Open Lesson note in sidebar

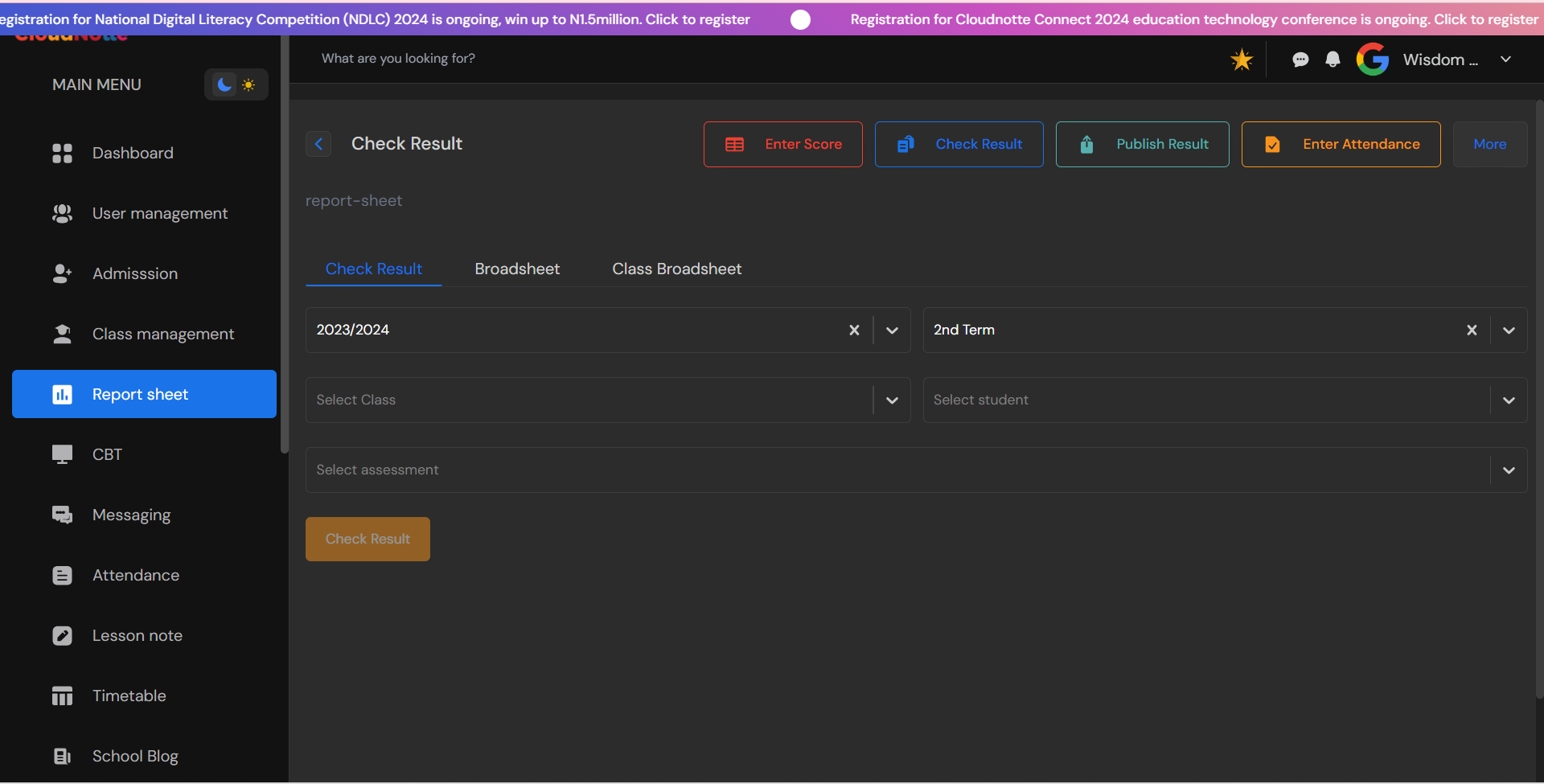[137, 635]
